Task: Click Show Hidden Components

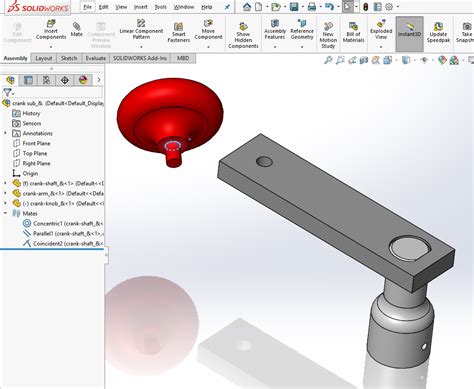Action: point(243,35)
